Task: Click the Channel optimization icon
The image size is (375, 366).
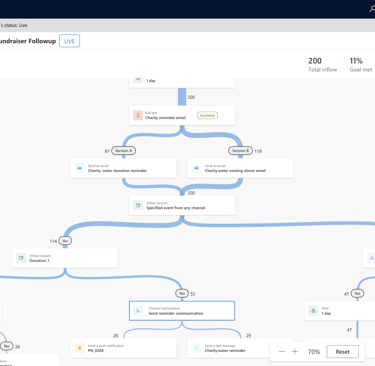Action: point(138,311)
